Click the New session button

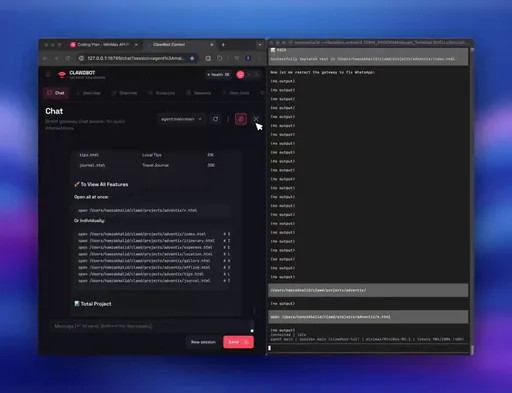coord(203,342)
